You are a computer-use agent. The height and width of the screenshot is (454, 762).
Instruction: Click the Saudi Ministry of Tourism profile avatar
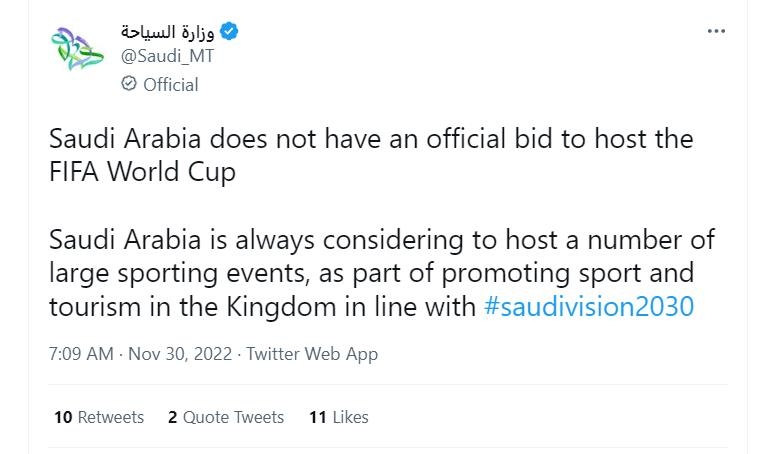(77, 50)
